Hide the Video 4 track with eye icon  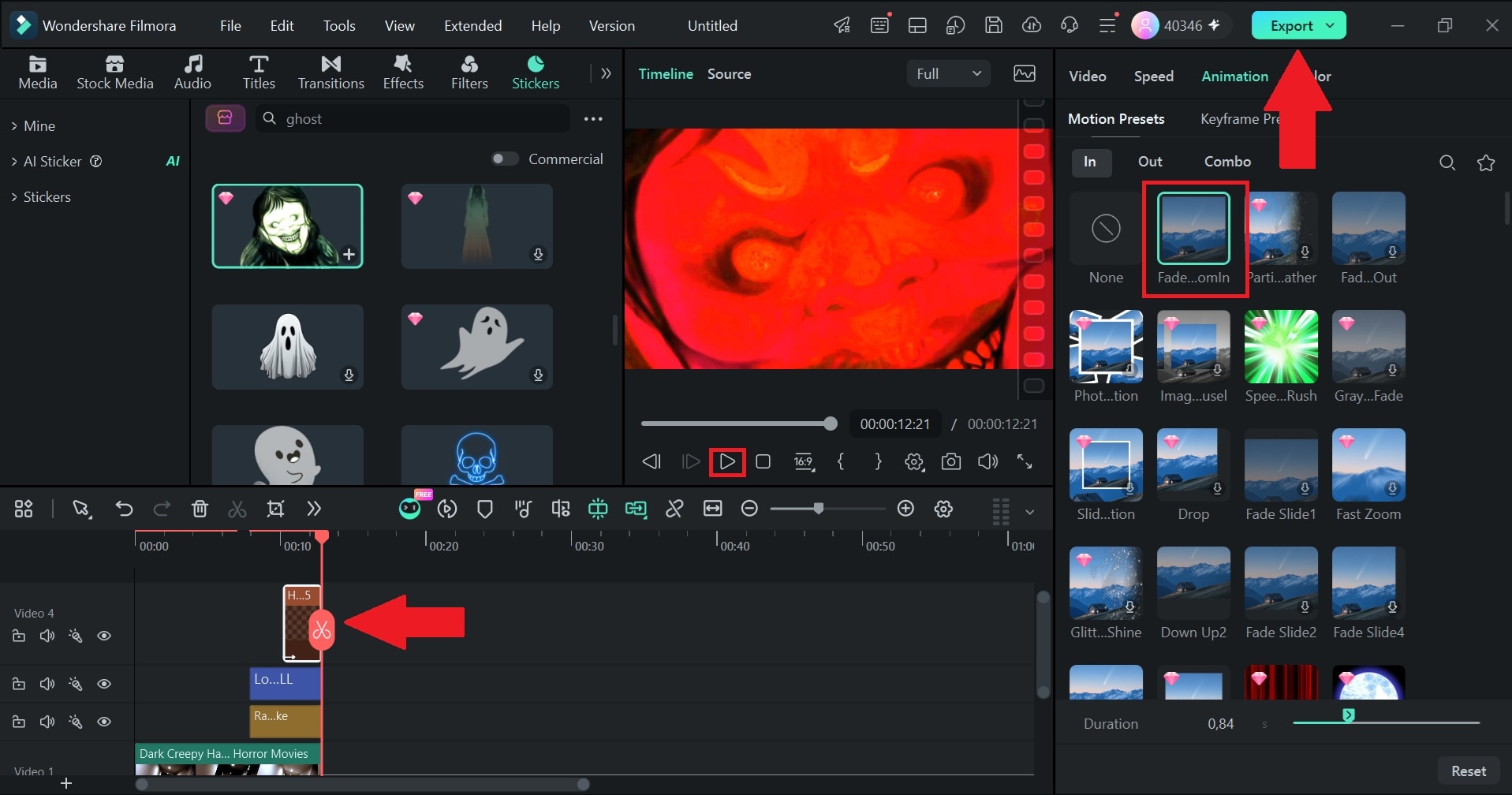104,636
